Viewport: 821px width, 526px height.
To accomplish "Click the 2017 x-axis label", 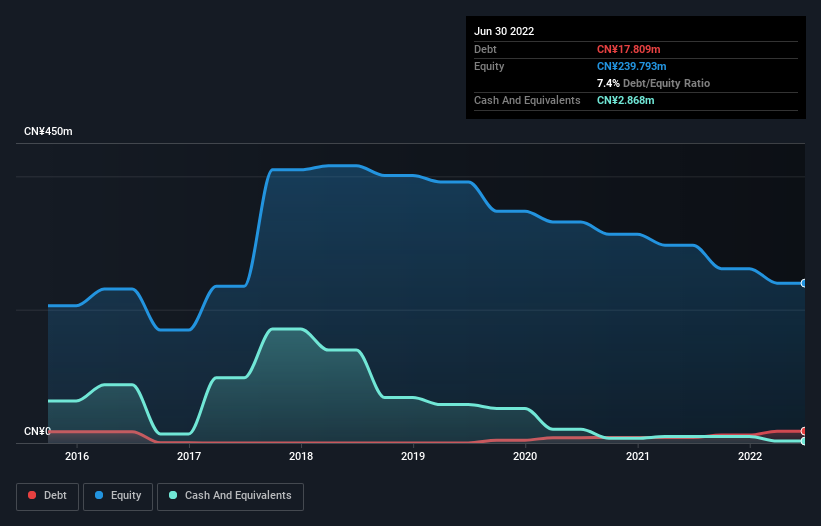I will (x=189, y=456).
